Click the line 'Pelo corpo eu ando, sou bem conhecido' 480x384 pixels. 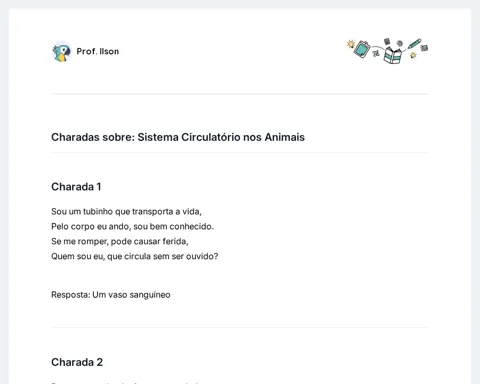pyautogui.click(x=132, y=227)
